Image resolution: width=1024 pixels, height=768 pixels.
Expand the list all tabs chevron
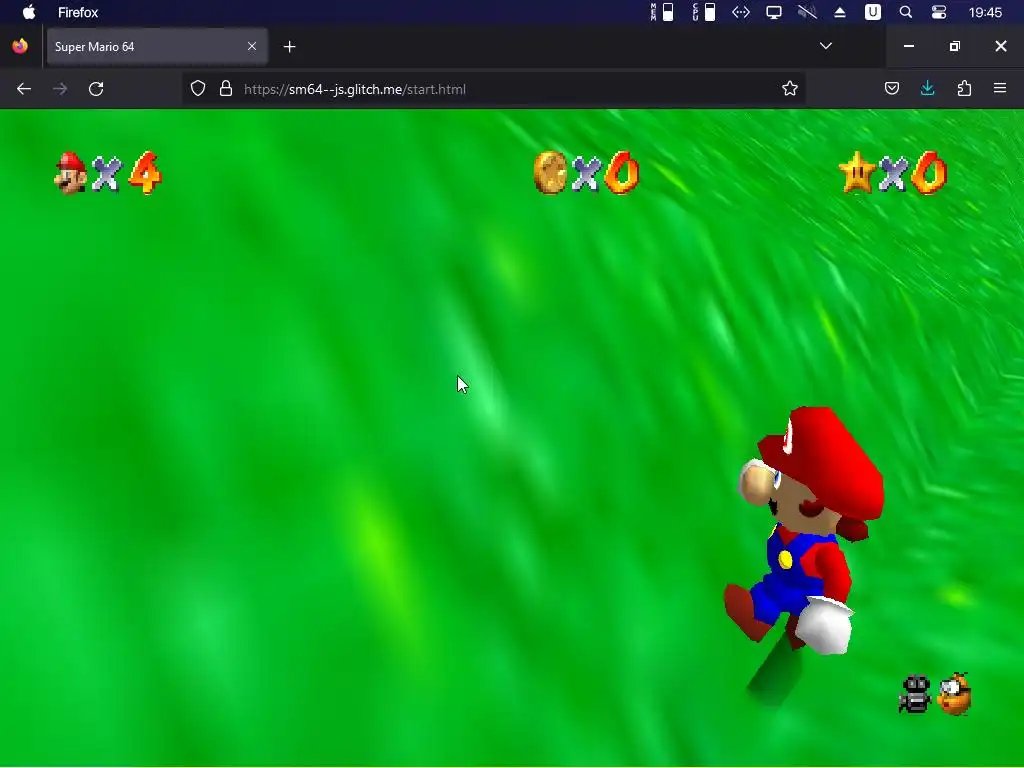tap(826, 46)
